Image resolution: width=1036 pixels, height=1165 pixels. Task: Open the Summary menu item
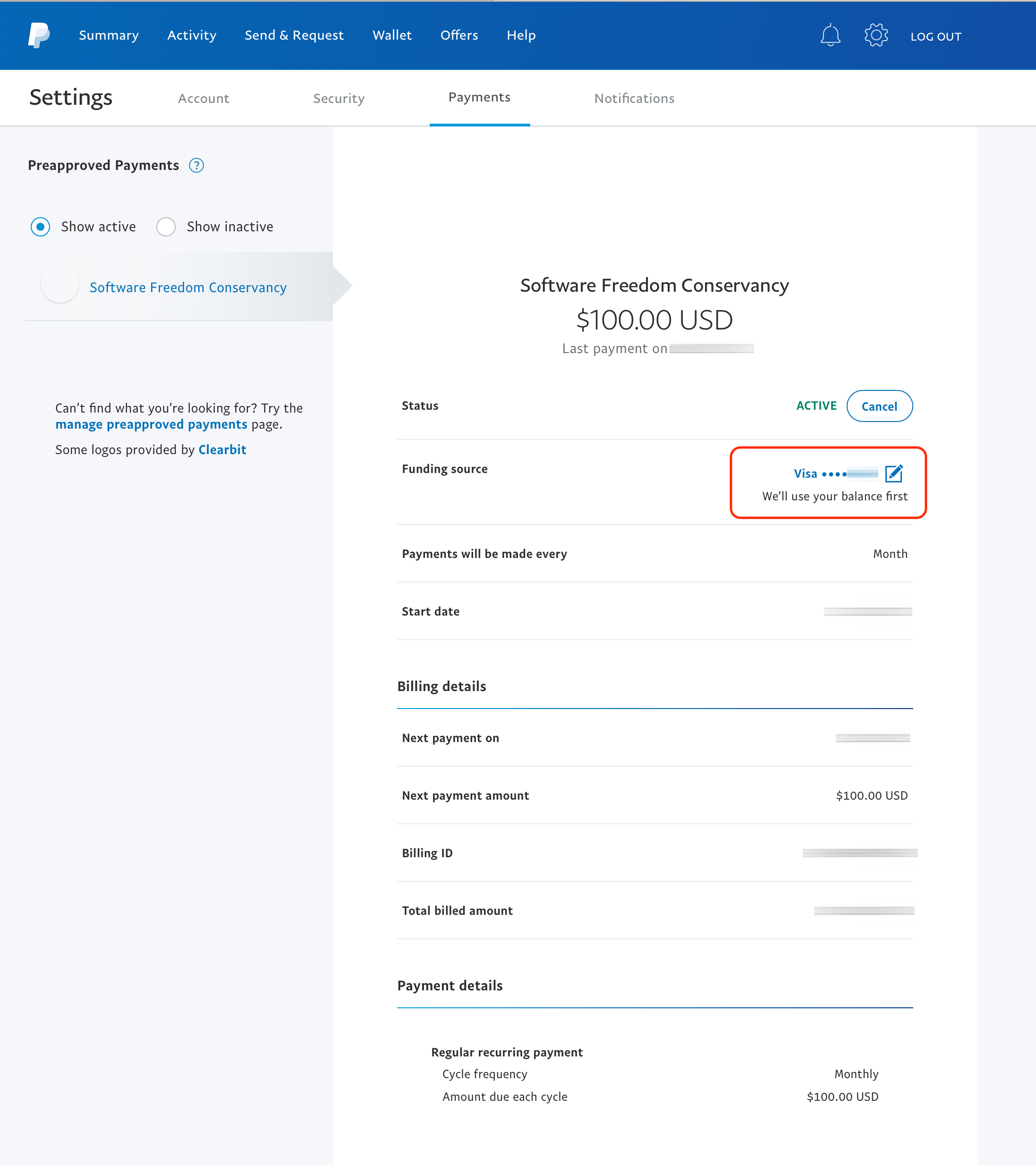pos(109,35)
